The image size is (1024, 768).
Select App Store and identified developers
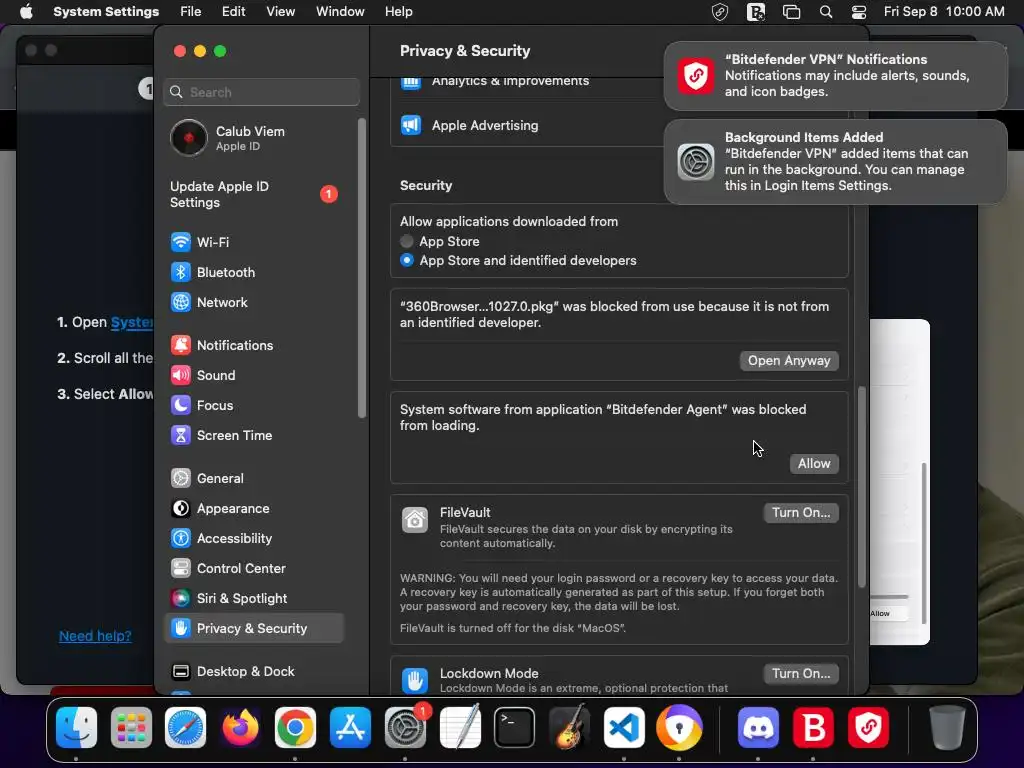click(x=407, y=261)
